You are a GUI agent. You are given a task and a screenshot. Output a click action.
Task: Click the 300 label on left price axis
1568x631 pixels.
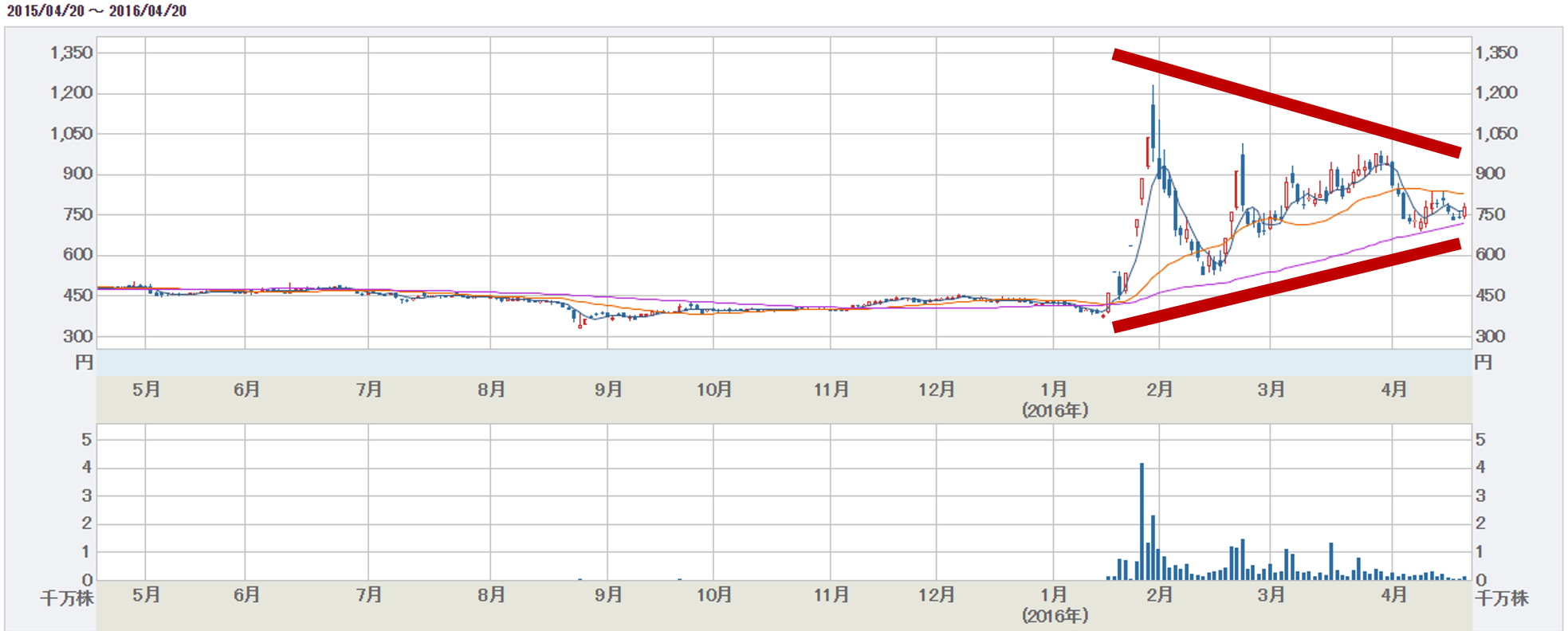coord(78,336)
